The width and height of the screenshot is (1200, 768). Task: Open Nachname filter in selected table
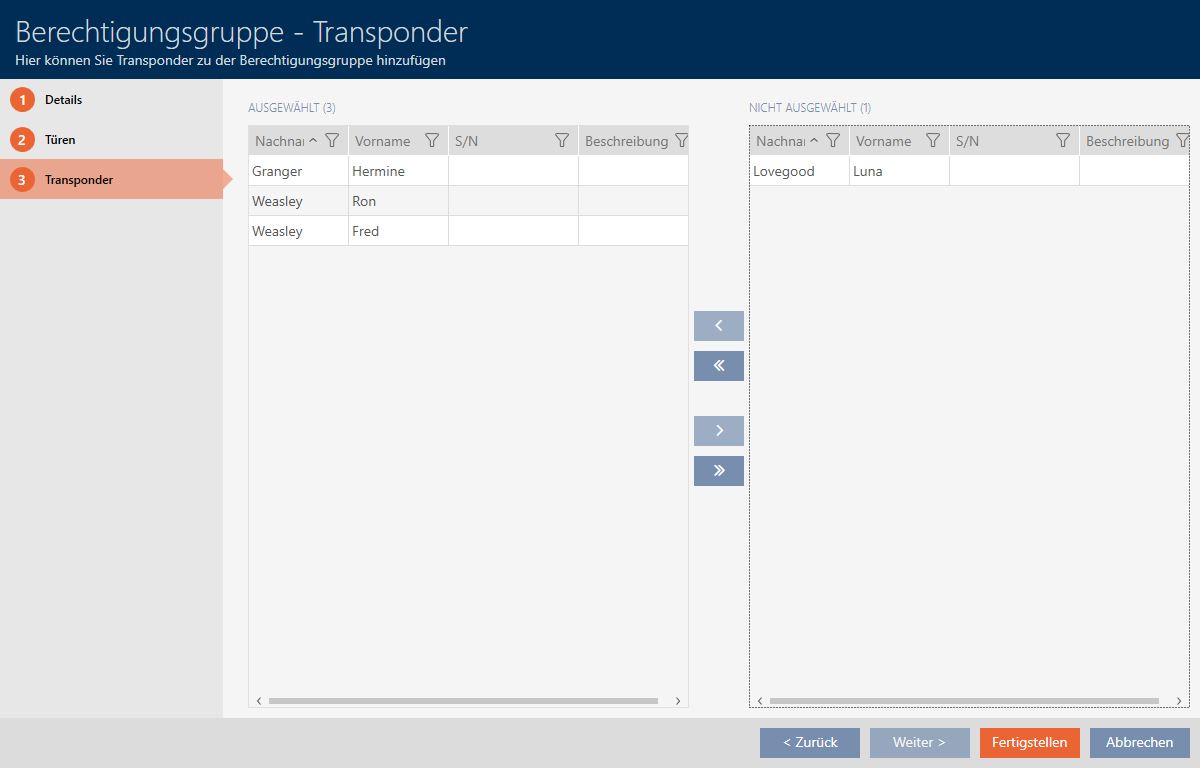click(332, 141)
